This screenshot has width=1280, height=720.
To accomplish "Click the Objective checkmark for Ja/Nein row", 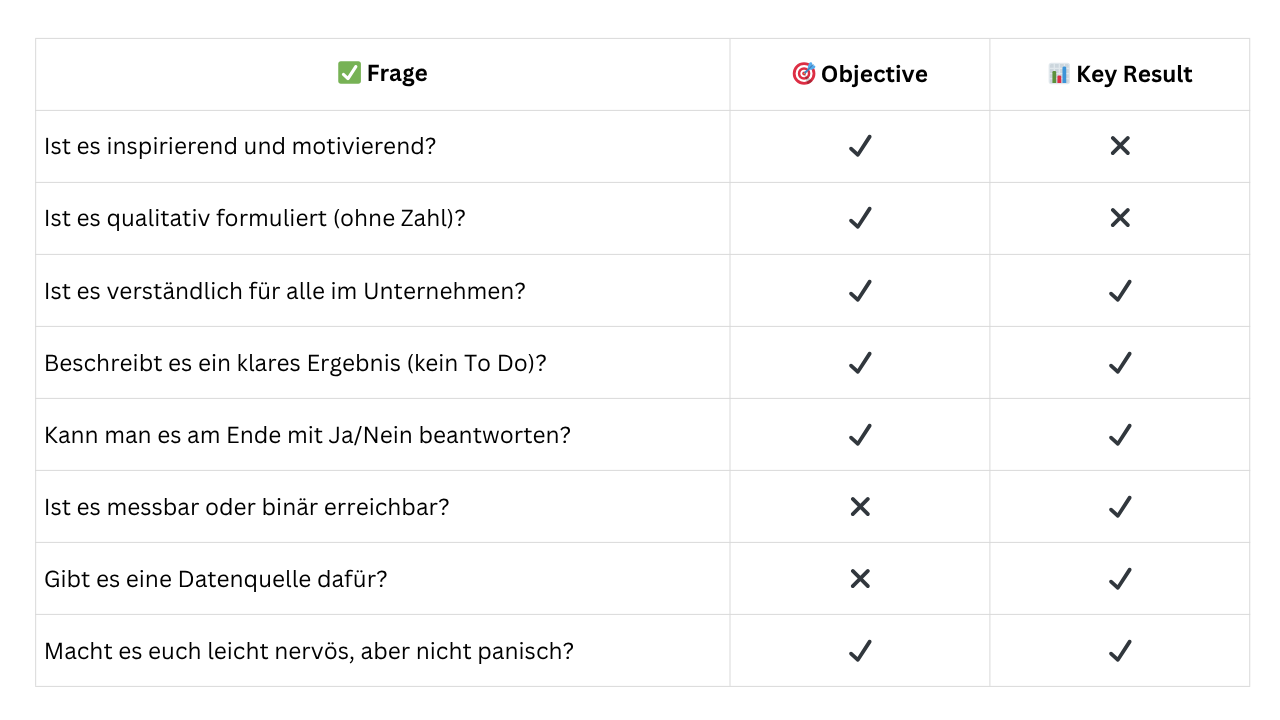I will pyautogui.click(x=860, y=435).
